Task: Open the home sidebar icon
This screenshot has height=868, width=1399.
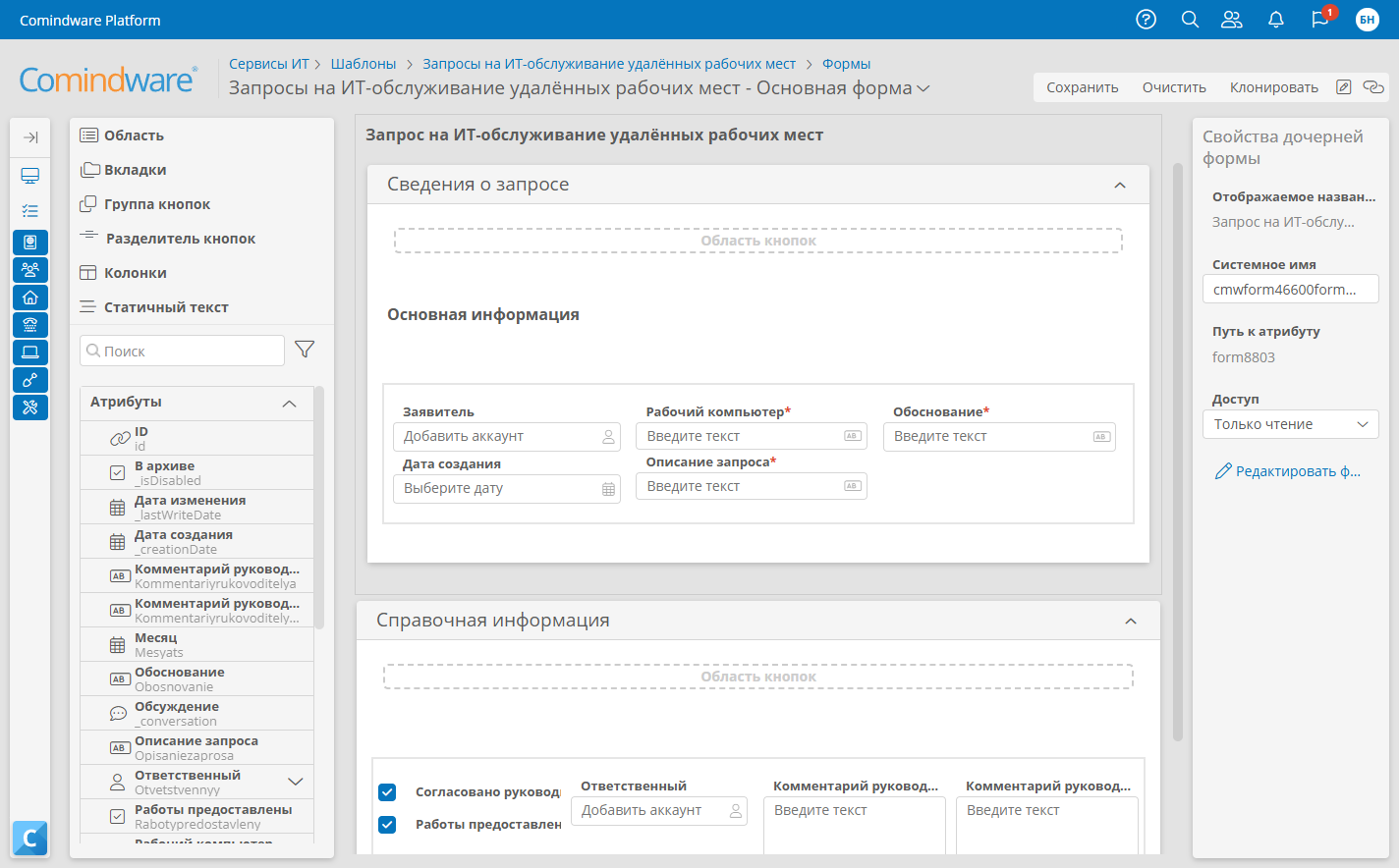Action: (30, 298)
